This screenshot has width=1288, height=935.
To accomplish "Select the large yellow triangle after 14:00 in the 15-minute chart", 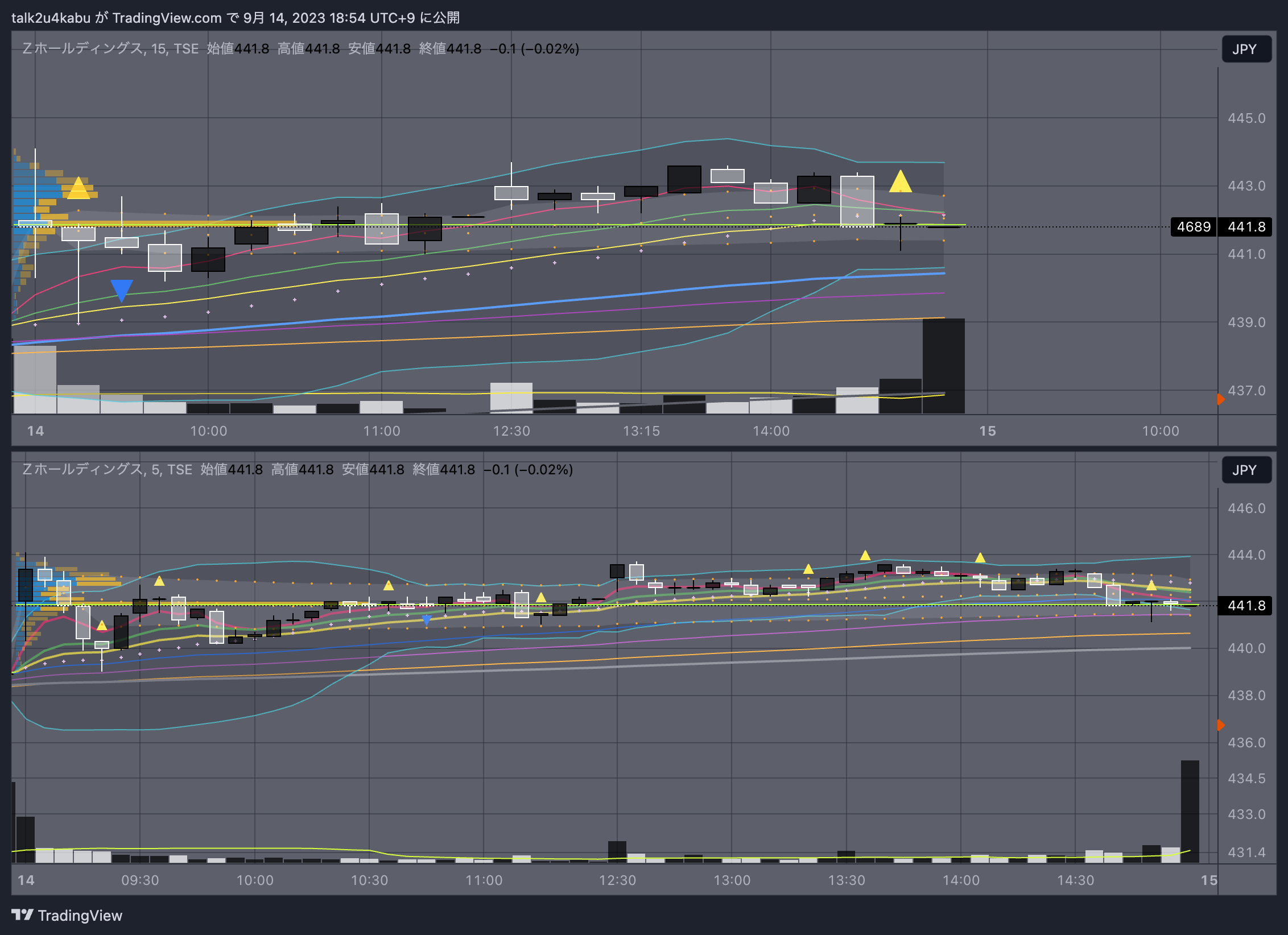I will click(900, 181).
